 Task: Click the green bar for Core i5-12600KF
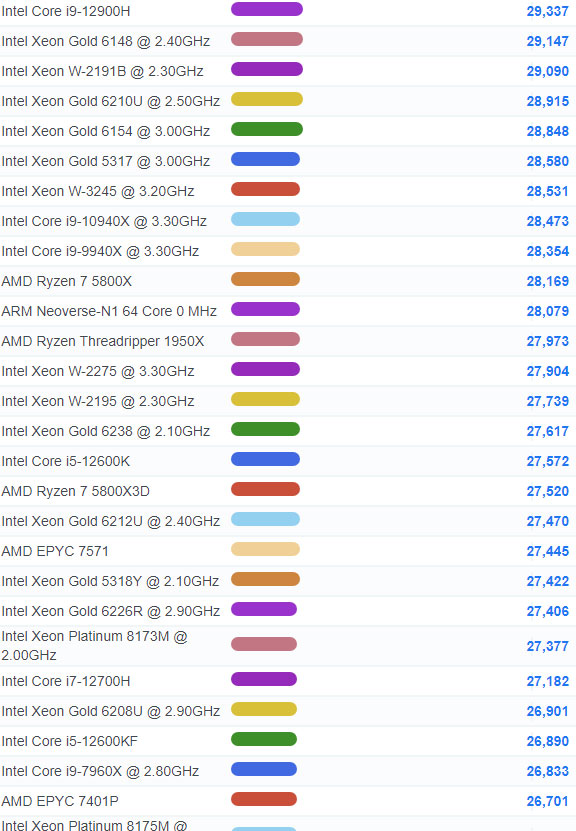(263, 739)
